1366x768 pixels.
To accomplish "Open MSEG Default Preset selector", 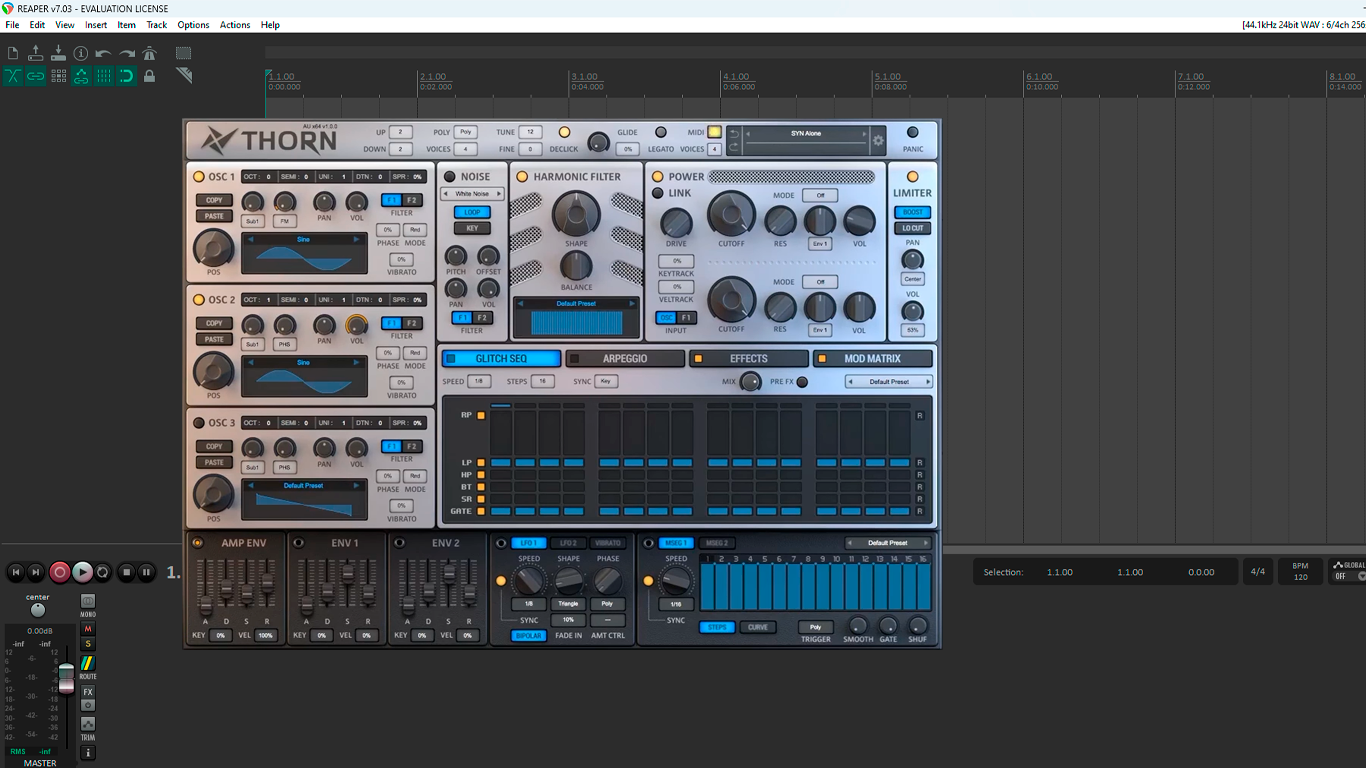I will (888, 543).
